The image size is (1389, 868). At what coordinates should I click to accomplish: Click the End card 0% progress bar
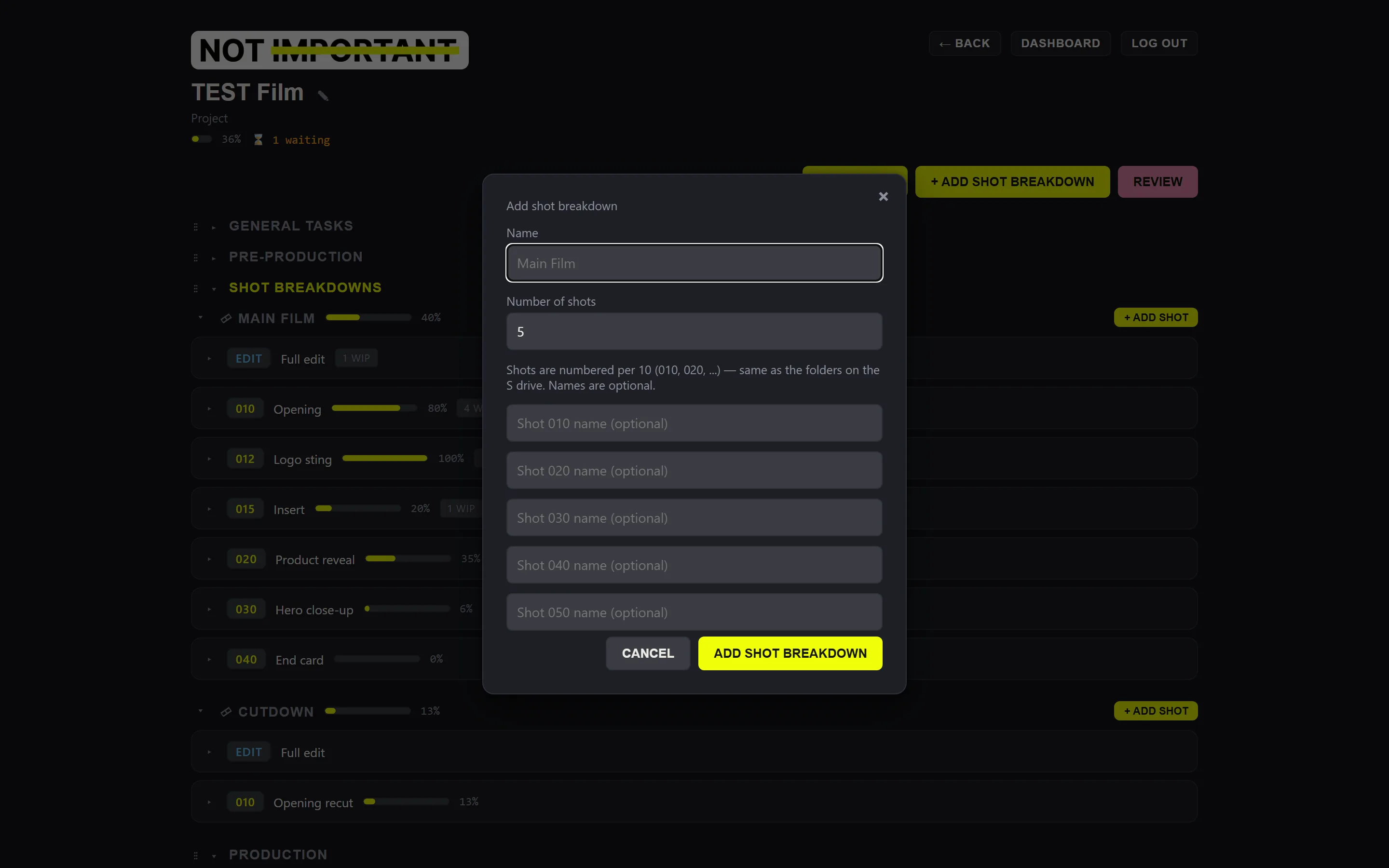tap(377, 659)
